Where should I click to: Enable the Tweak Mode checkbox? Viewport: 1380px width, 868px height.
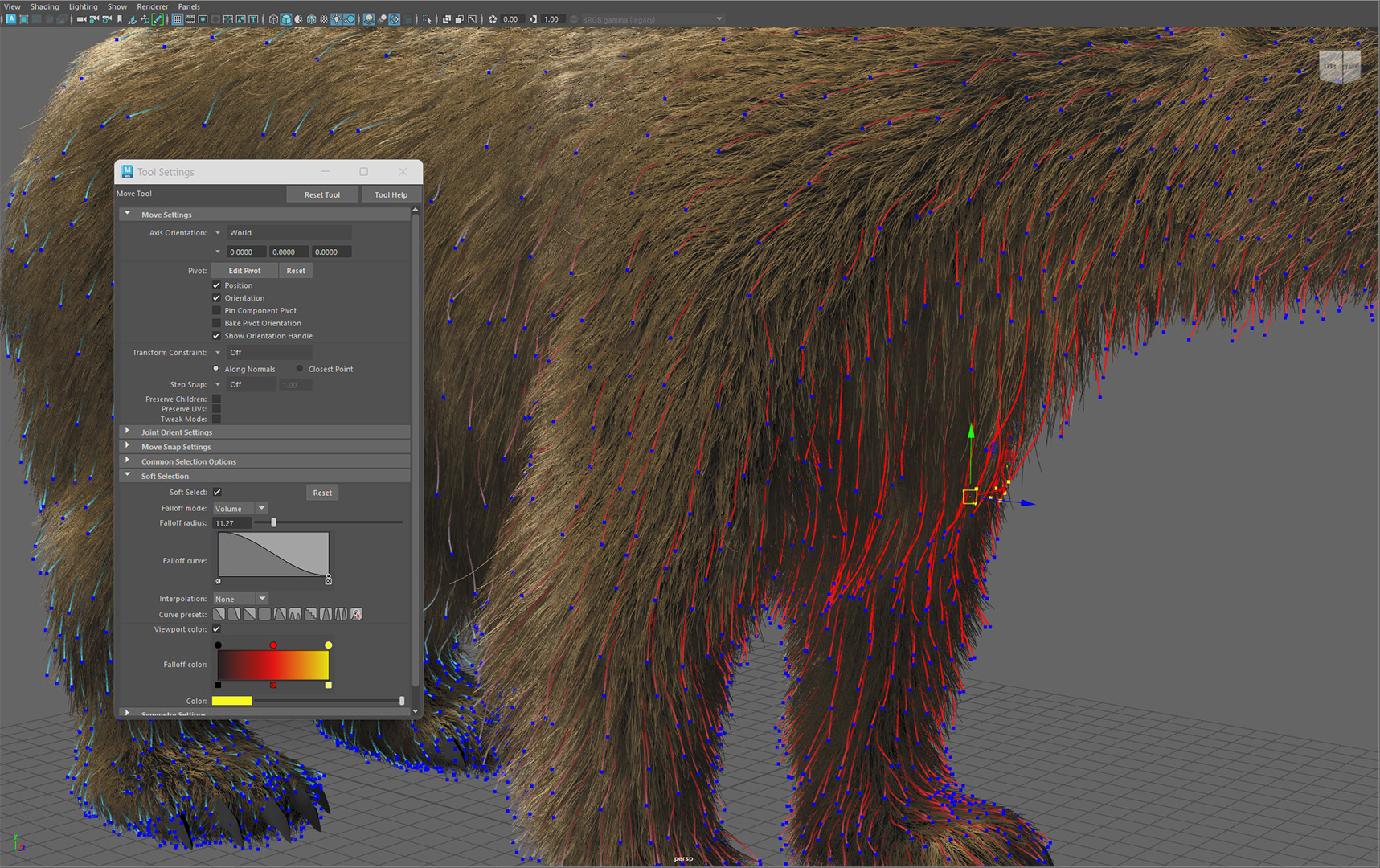point(216,419)
